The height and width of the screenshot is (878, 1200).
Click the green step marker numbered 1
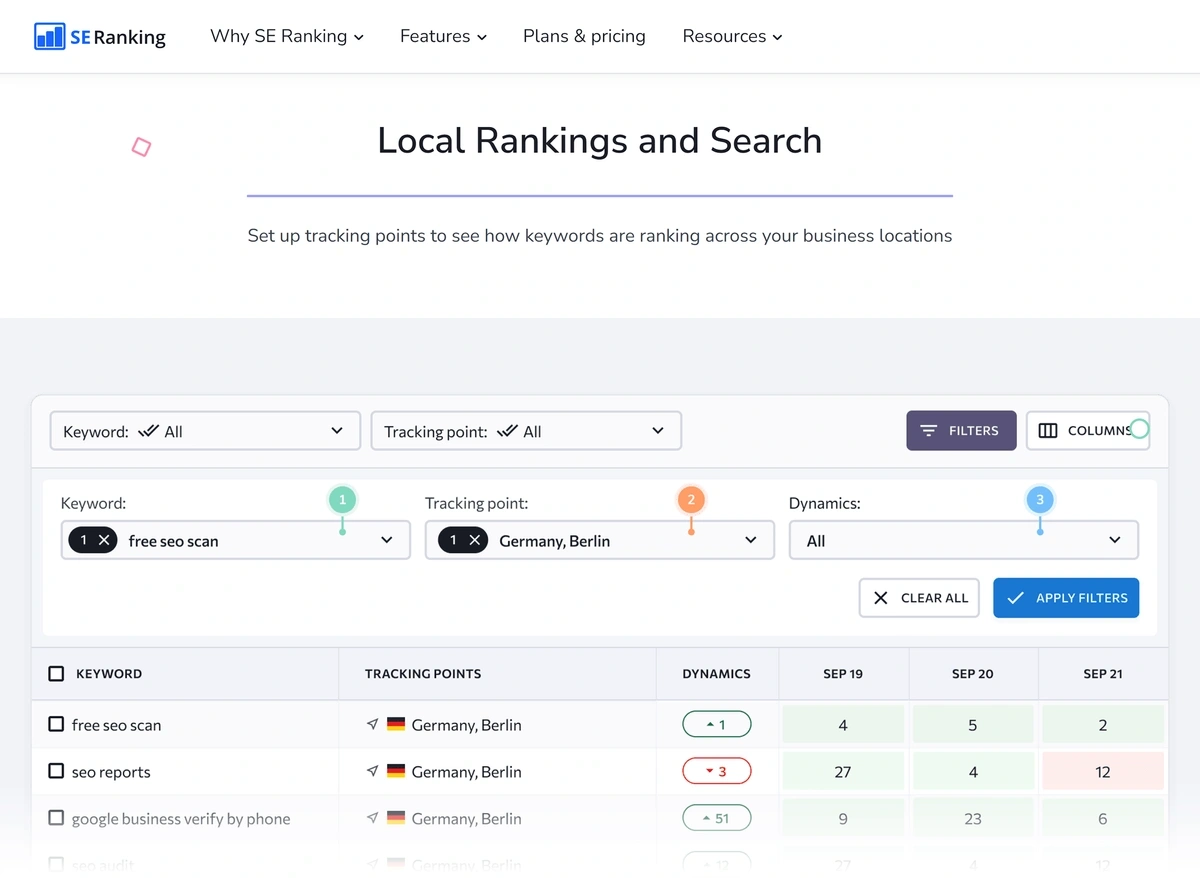click(342, 499)
